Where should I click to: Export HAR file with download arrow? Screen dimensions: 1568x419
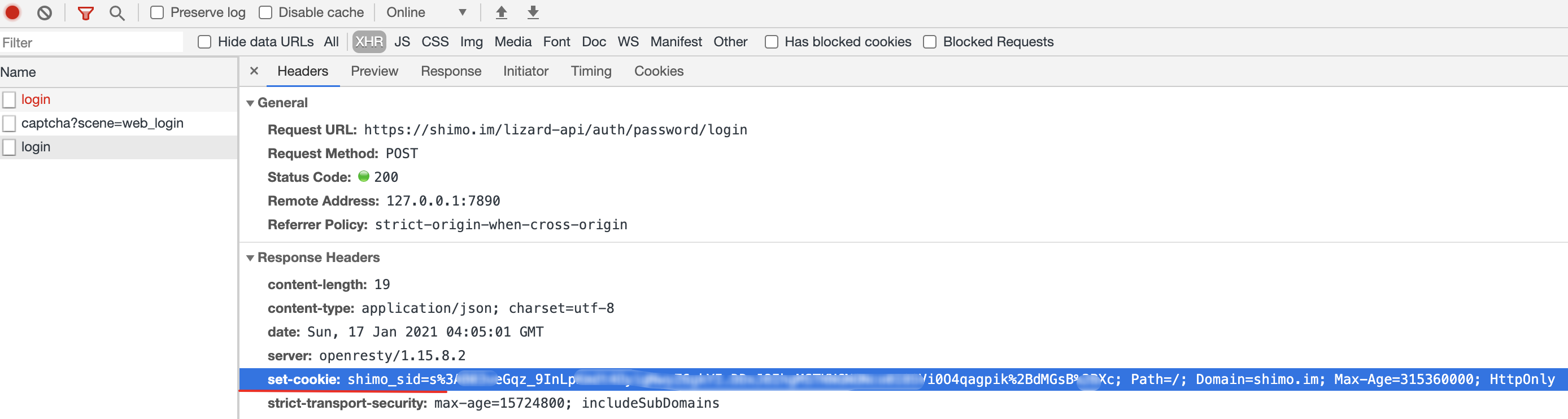(533, 12)
